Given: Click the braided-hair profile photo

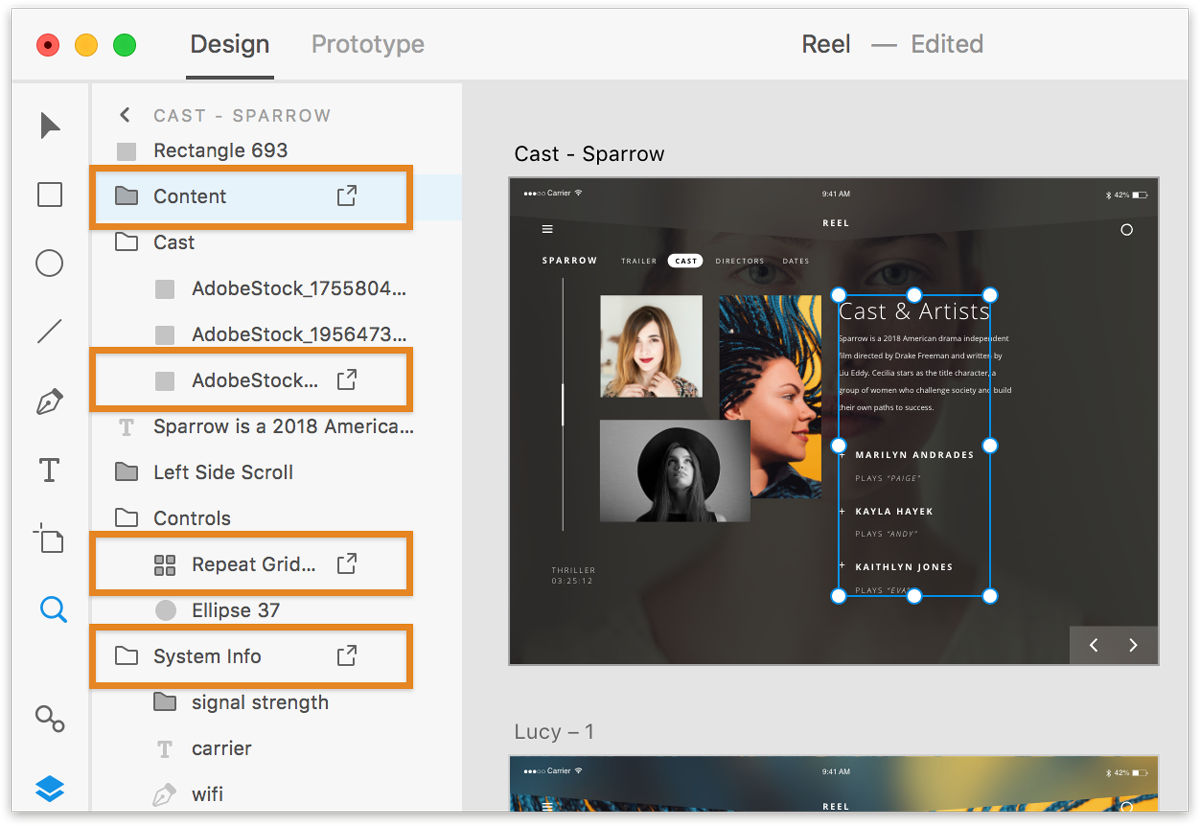Looking at the screenshot, I should click(770, 396).
